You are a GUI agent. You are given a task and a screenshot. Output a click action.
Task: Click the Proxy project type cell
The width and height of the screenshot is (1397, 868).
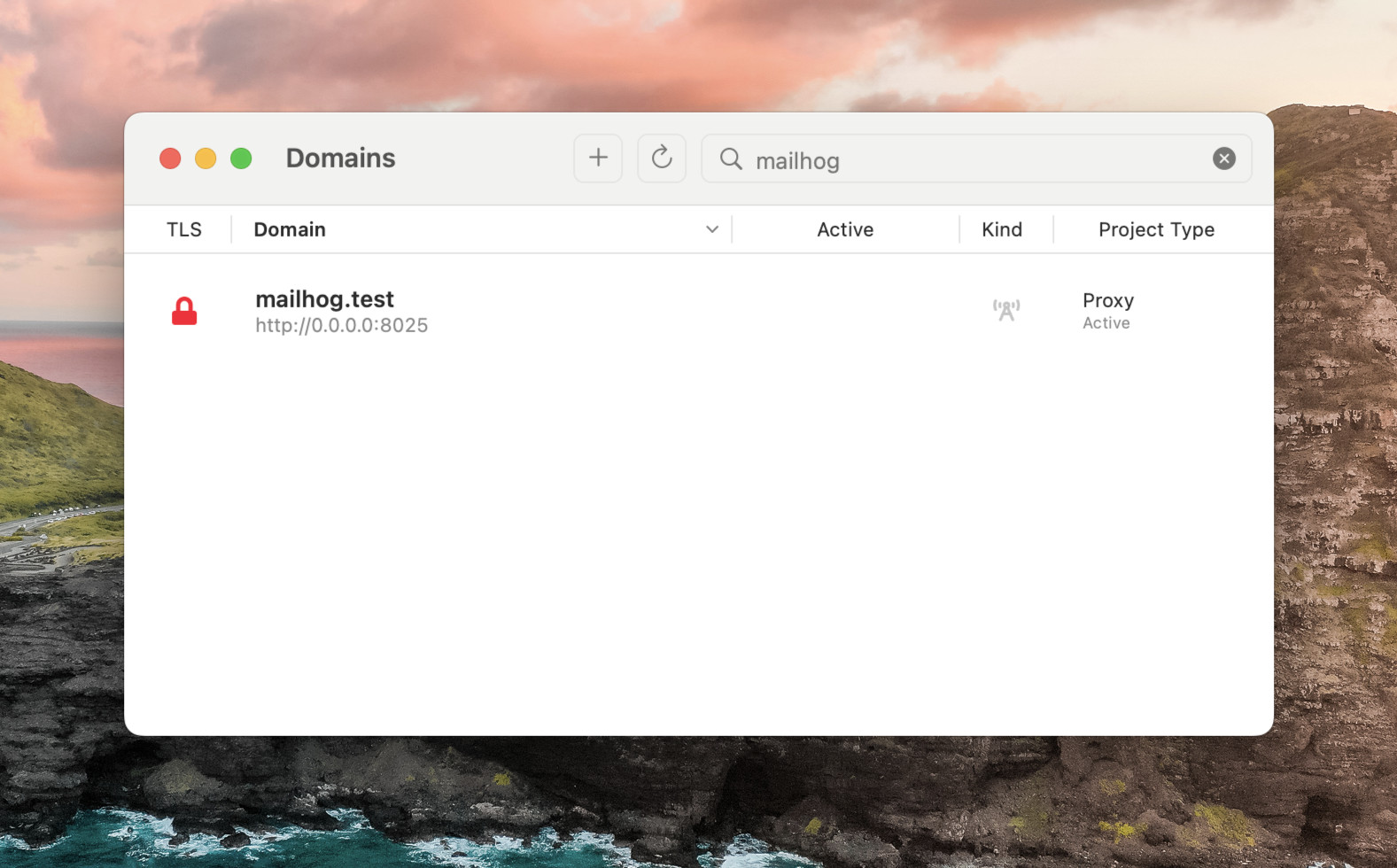pyautogui.click(x=1108, y=300)
